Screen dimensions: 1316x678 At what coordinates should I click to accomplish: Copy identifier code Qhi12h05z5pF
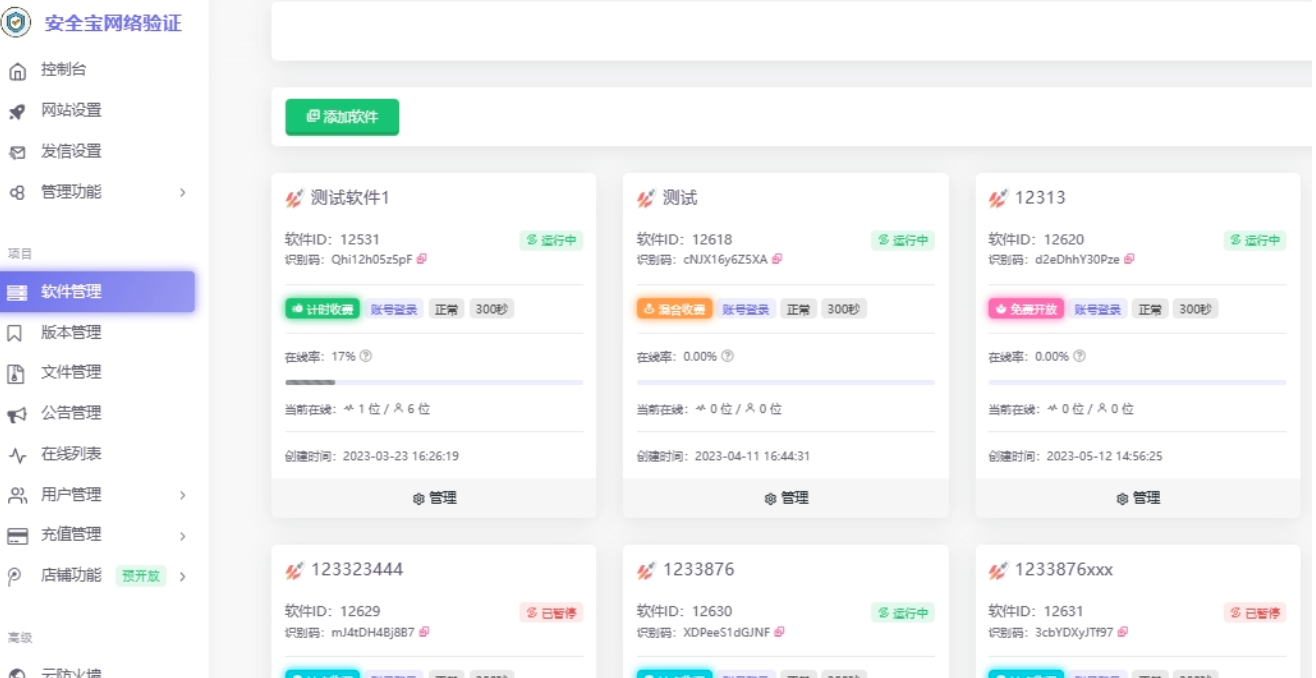(x=422, y=259)
